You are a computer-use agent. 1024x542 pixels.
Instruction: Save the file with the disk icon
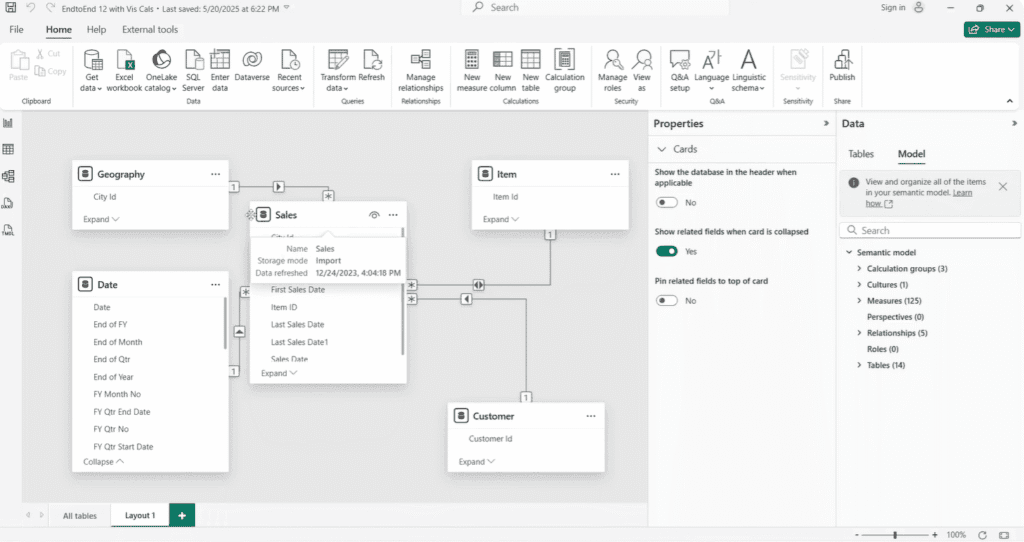click(x=11, y=8)
